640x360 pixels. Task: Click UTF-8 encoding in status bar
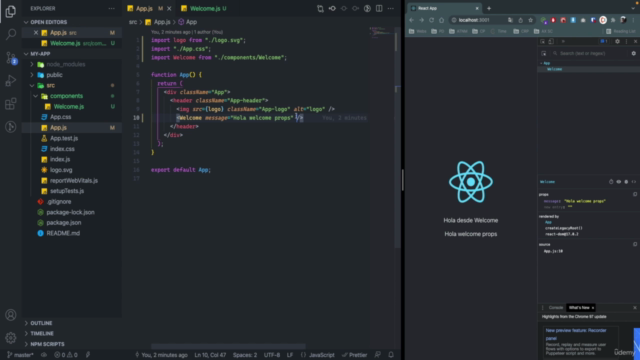click(x=272, y=355)
